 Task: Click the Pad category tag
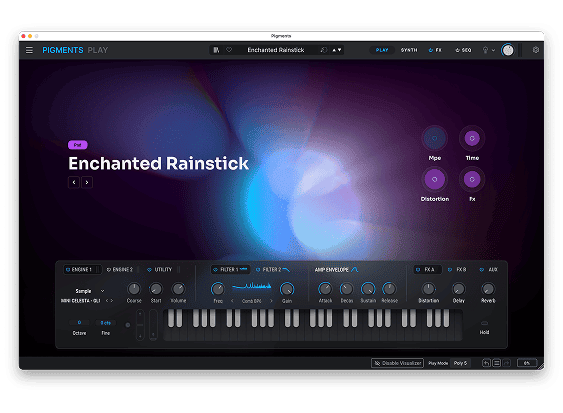78,145
